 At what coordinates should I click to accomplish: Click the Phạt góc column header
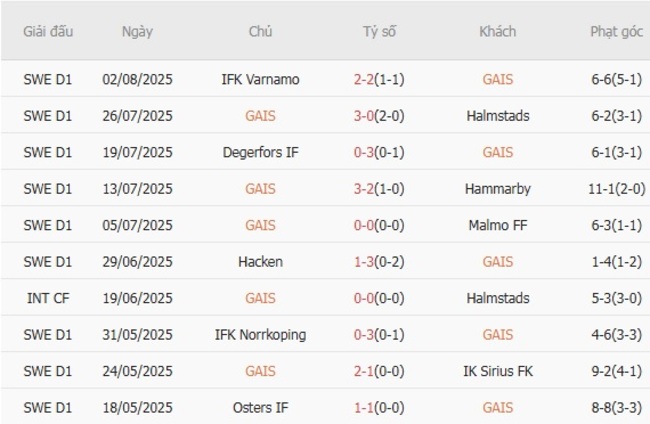click(x=616, y=31)
